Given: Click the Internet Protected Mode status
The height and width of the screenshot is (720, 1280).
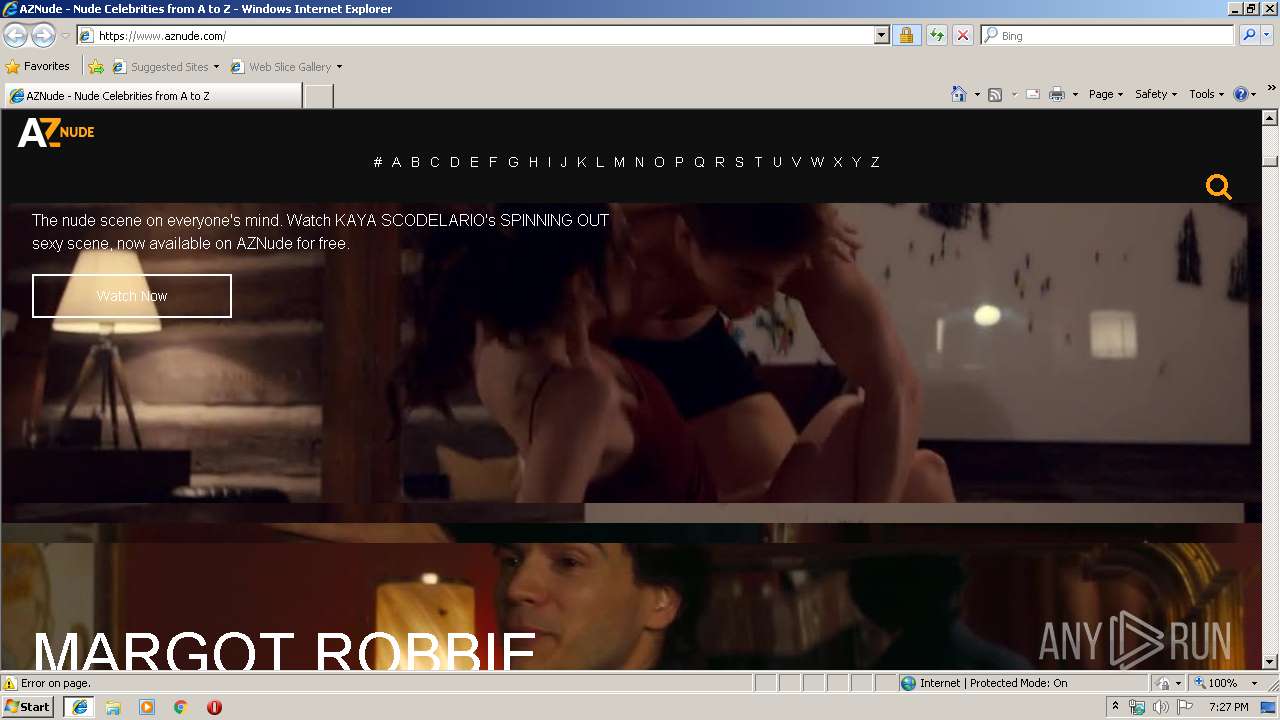Looking at the screenshot, I should click(x=984, y=683).
